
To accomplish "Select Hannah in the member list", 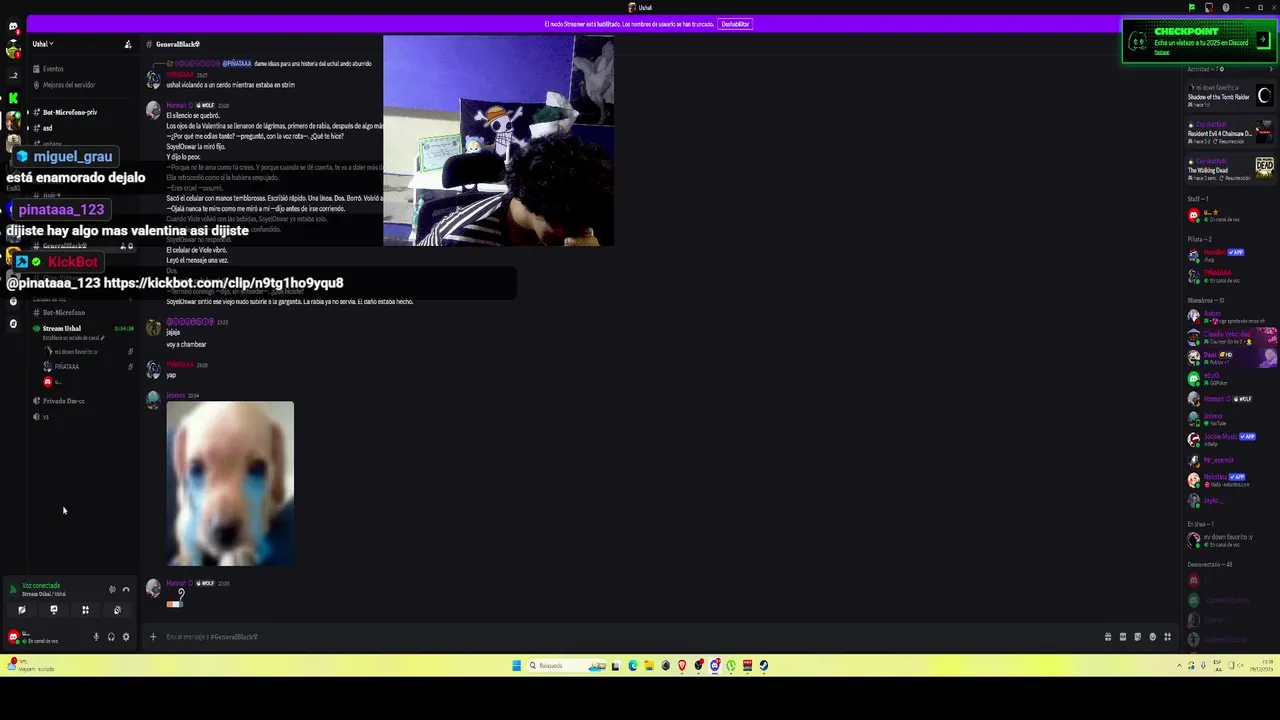I will pos(1230,400).
